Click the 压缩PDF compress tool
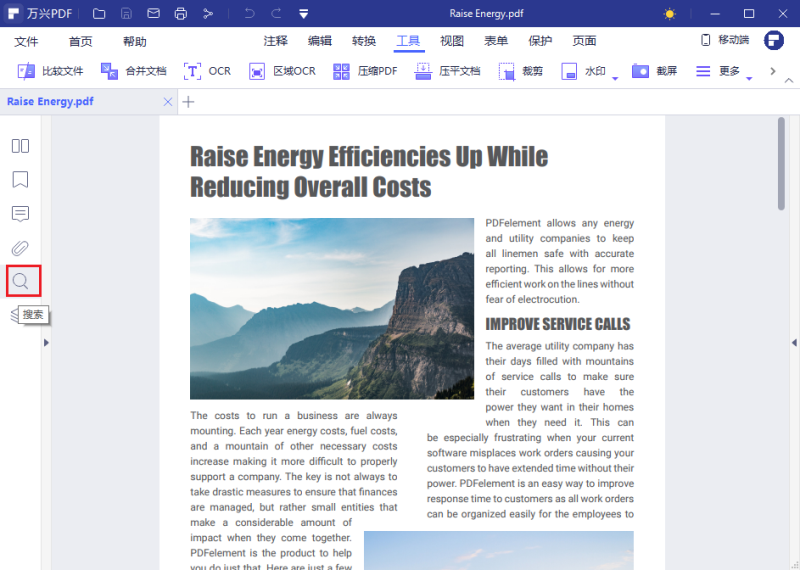This screenshot has width=800, height=570. point(365,71)
